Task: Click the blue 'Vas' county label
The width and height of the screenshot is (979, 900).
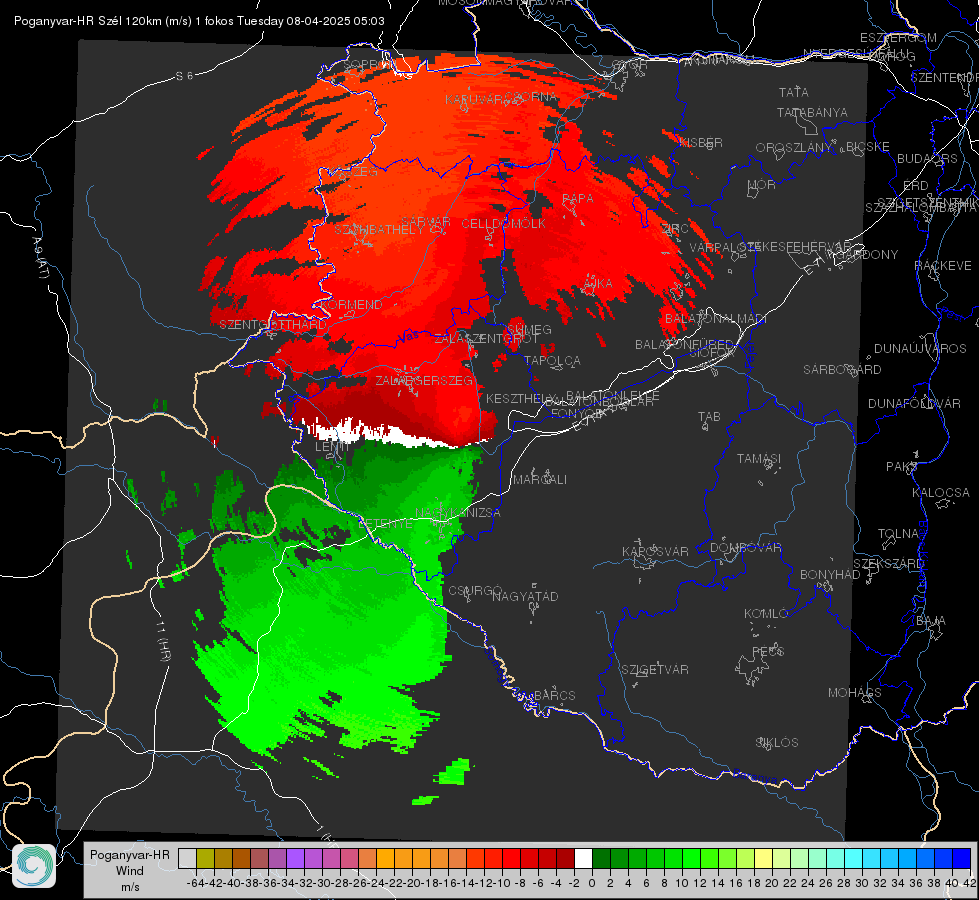Action: click(408, 337)
